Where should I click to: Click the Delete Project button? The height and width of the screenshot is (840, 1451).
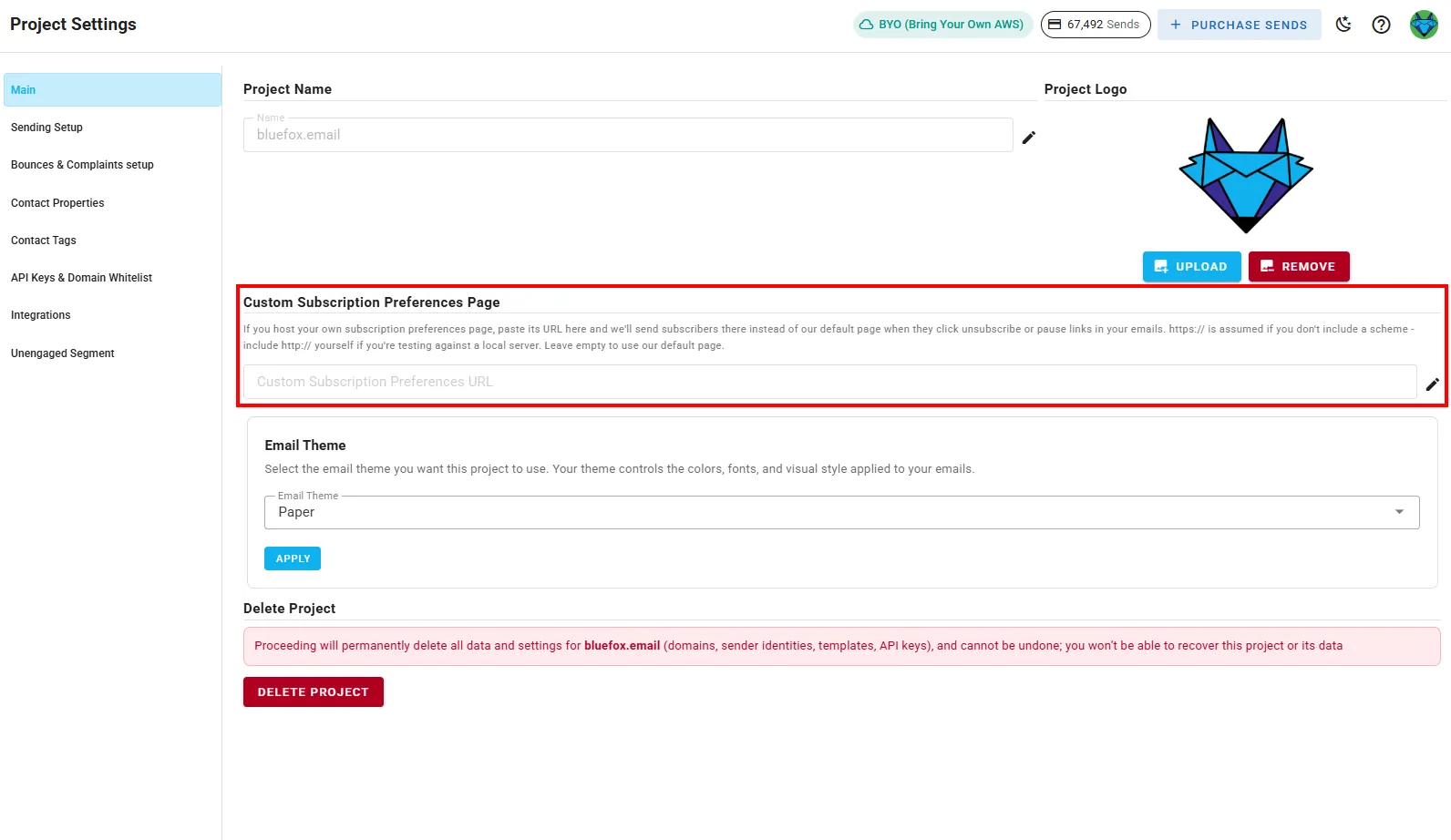point(314,692)
